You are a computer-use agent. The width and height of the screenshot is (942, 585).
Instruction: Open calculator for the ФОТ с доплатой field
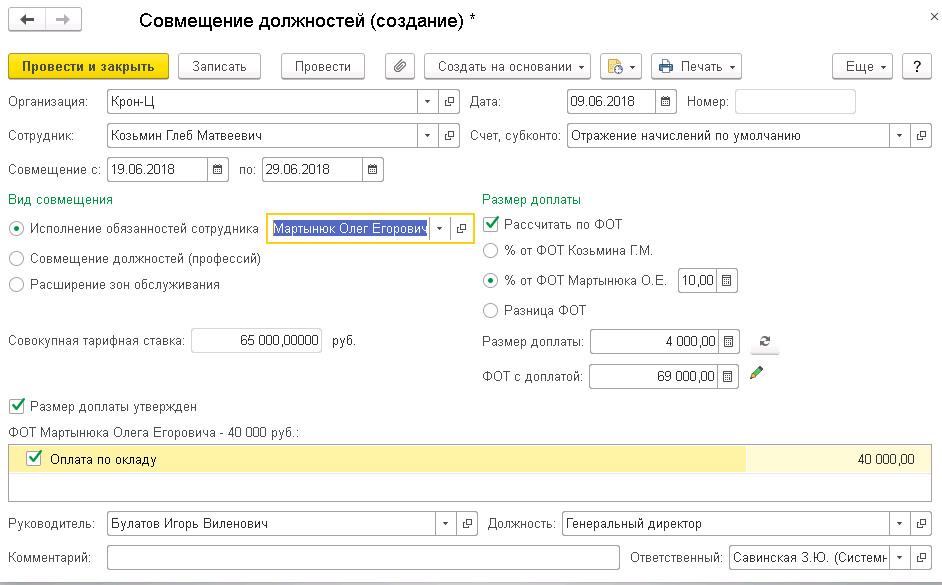tap(728, 377)
